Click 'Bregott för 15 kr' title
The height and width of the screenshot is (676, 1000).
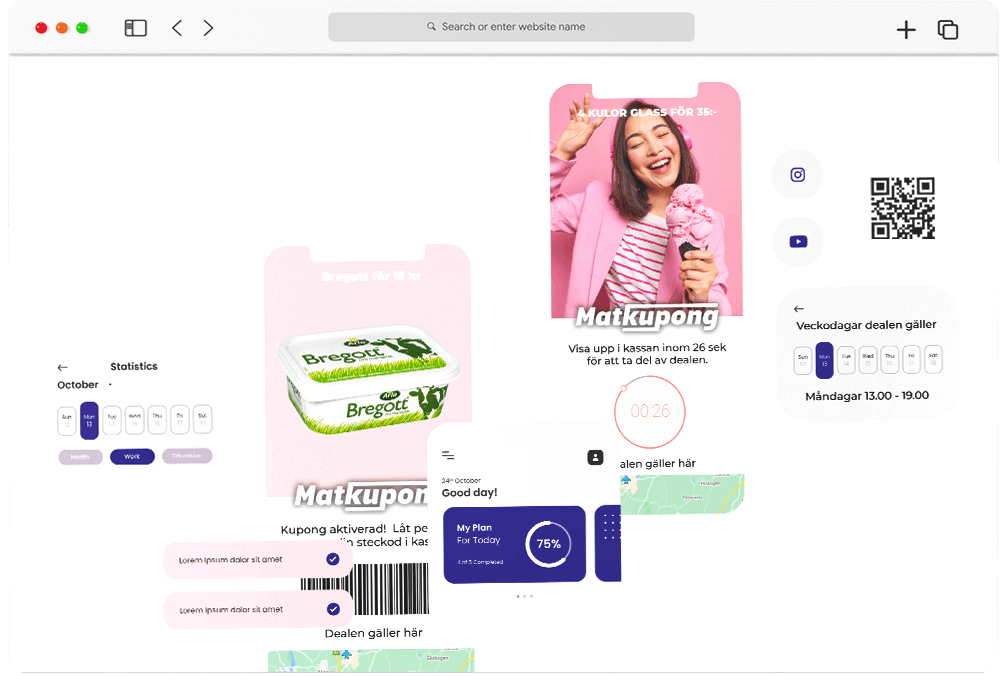click(371, 277)
